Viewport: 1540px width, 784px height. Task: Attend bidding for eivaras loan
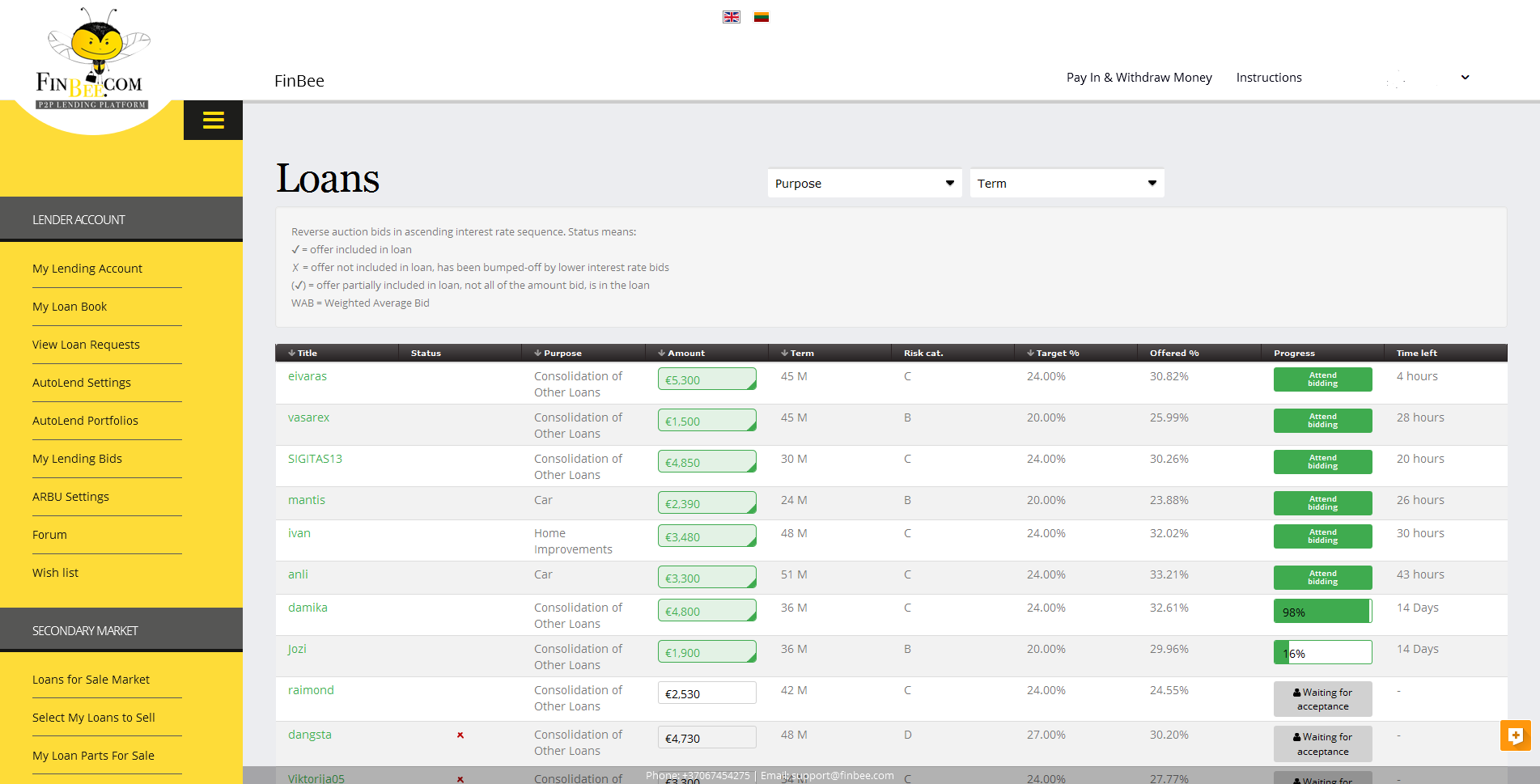pos(1322,379)
